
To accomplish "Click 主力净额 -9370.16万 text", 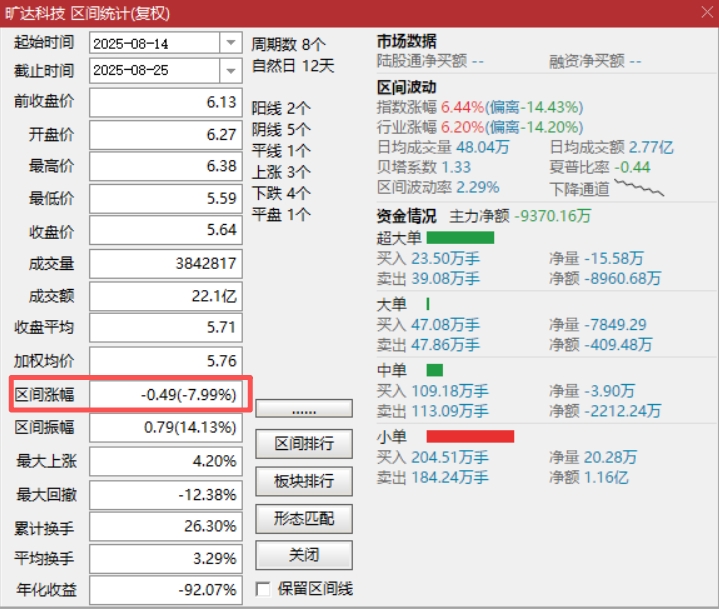I will [x=520, y=216].
